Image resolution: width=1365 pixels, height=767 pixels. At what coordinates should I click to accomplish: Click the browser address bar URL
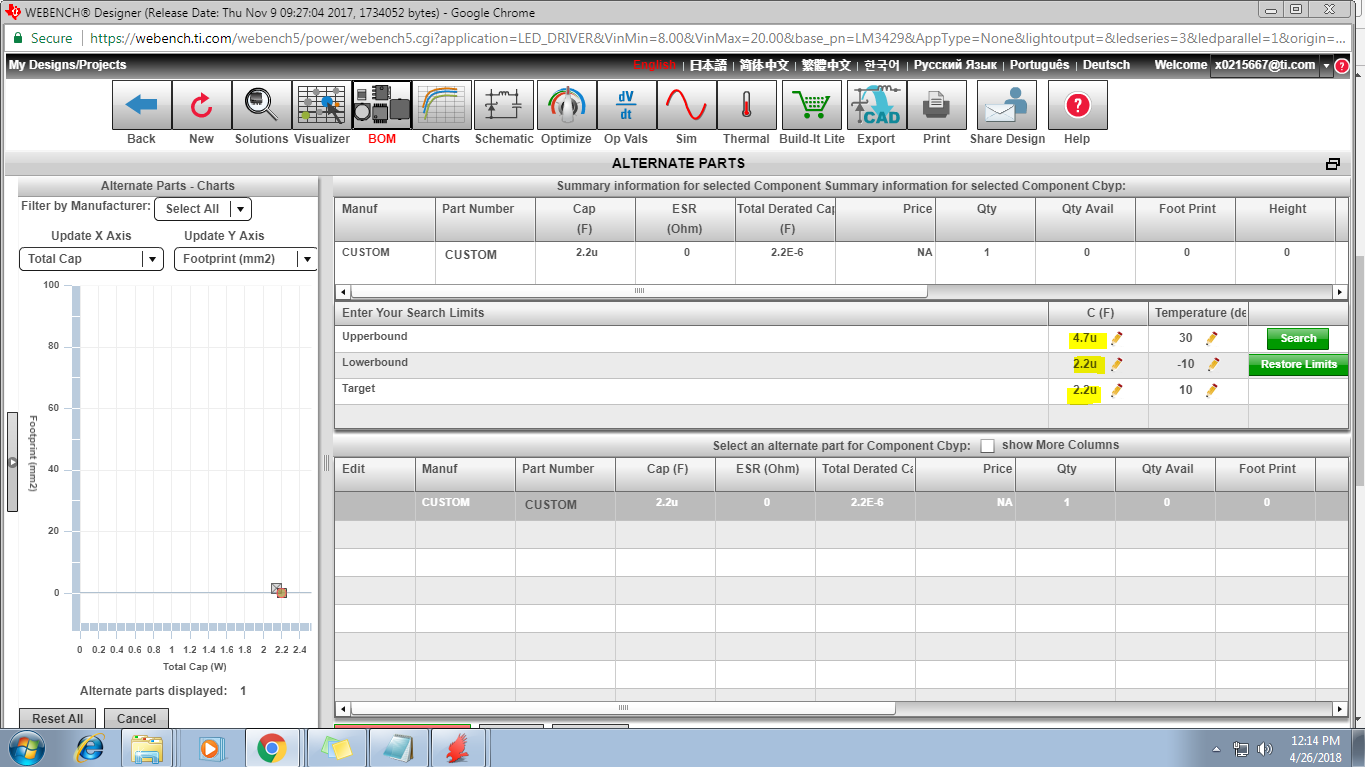(715, 38)
